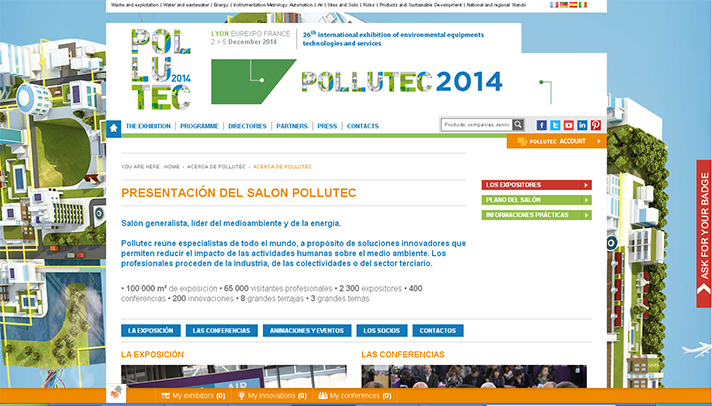712x406 pixels.
Task: Open Instrumentation Metrology Automation top link
Action: pyautogui.click(x=273, y=5)
